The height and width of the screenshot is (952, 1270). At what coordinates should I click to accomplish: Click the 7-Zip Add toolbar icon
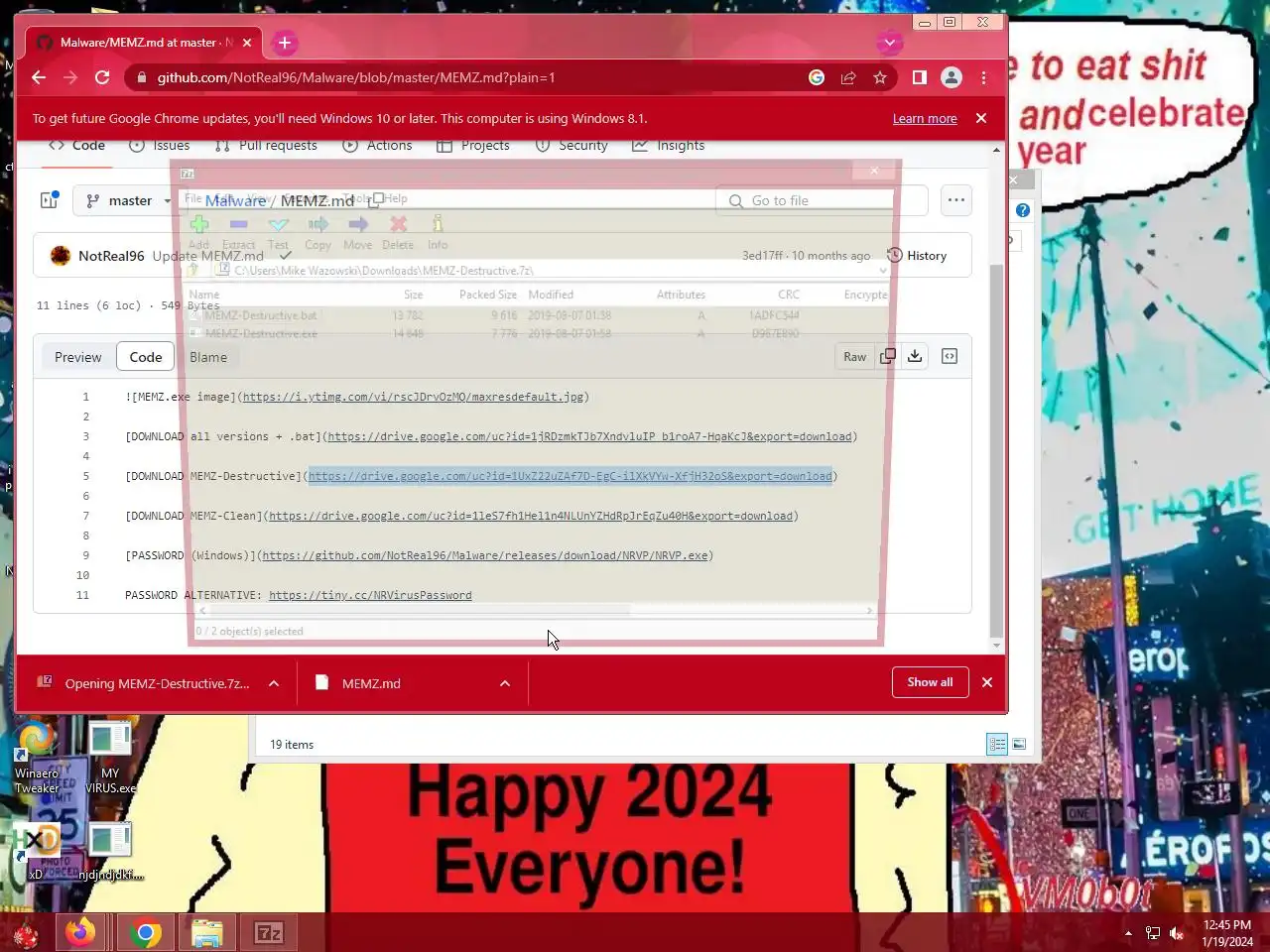[x=198, y=232]
